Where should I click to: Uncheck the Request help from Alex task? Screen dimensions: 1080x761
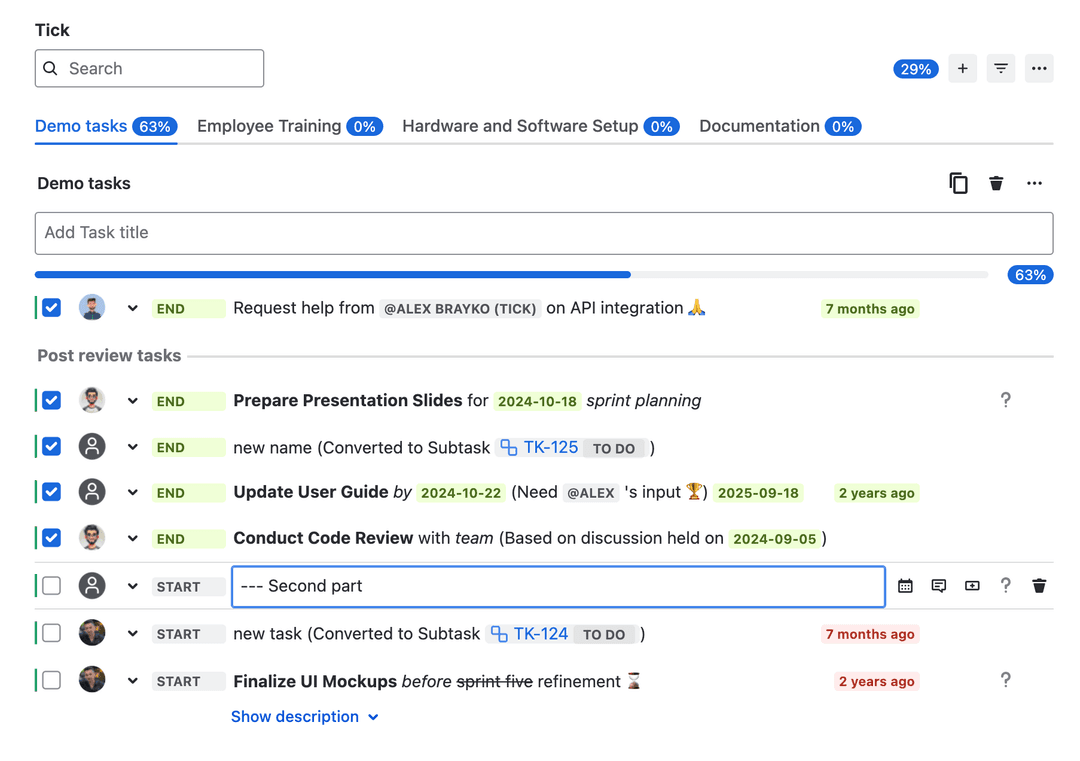tap(50, 307)
